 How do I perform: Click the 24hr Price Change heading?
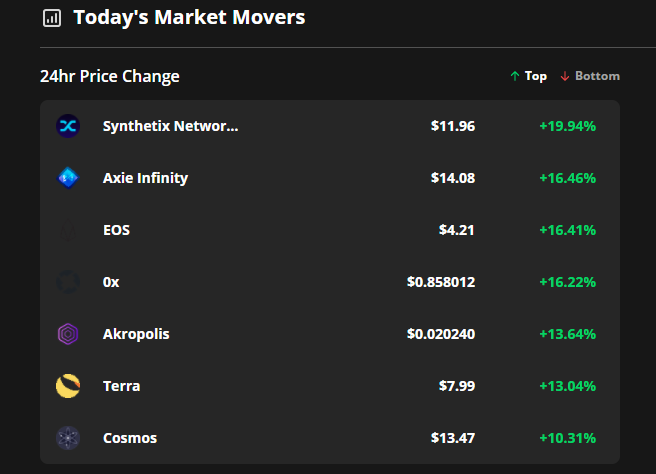click(110, 76)
